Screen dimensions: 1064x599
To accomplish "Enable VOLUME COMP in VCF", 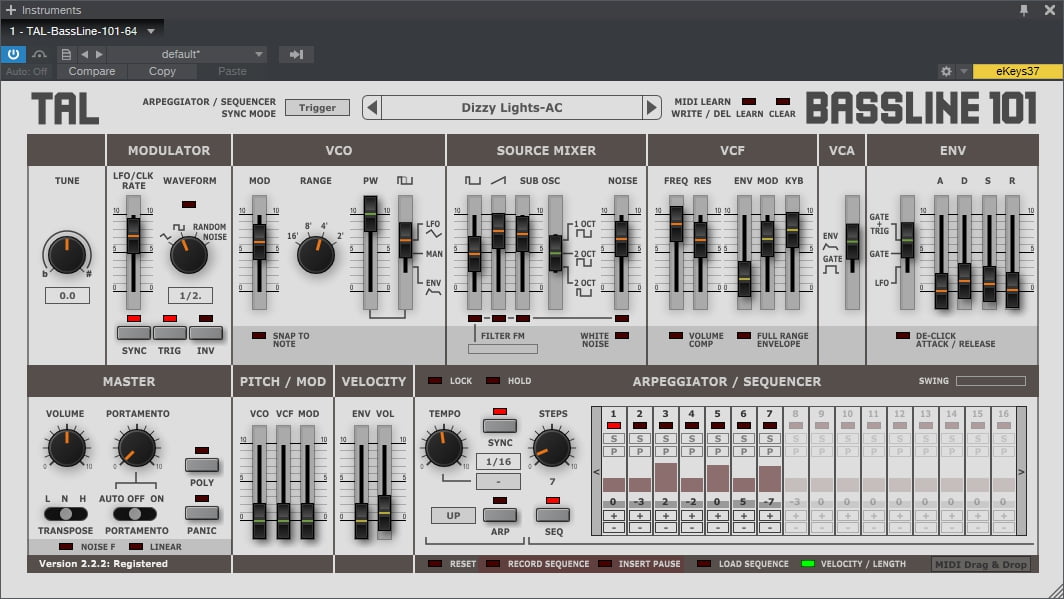I will tap(675, 336).
